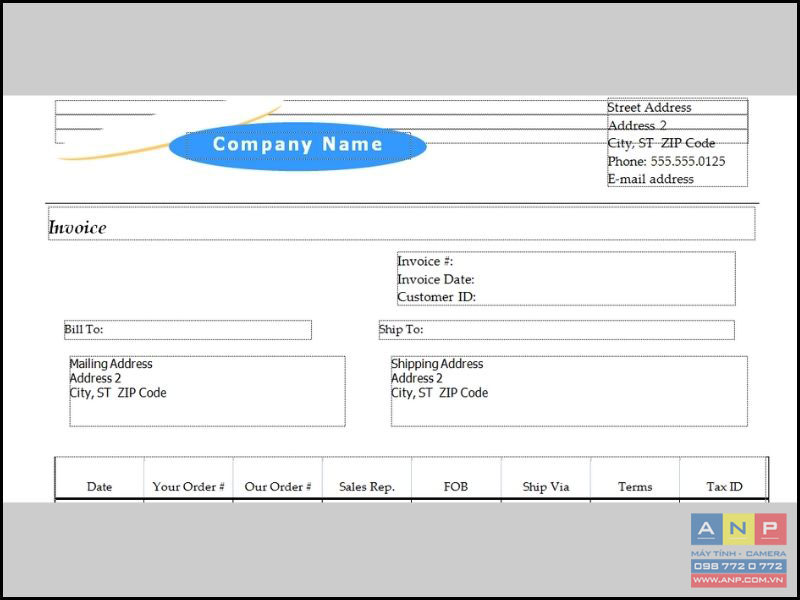Select the Date column header
The height and width of the screenshot is (600, 800).
click(x=99, y=487)
